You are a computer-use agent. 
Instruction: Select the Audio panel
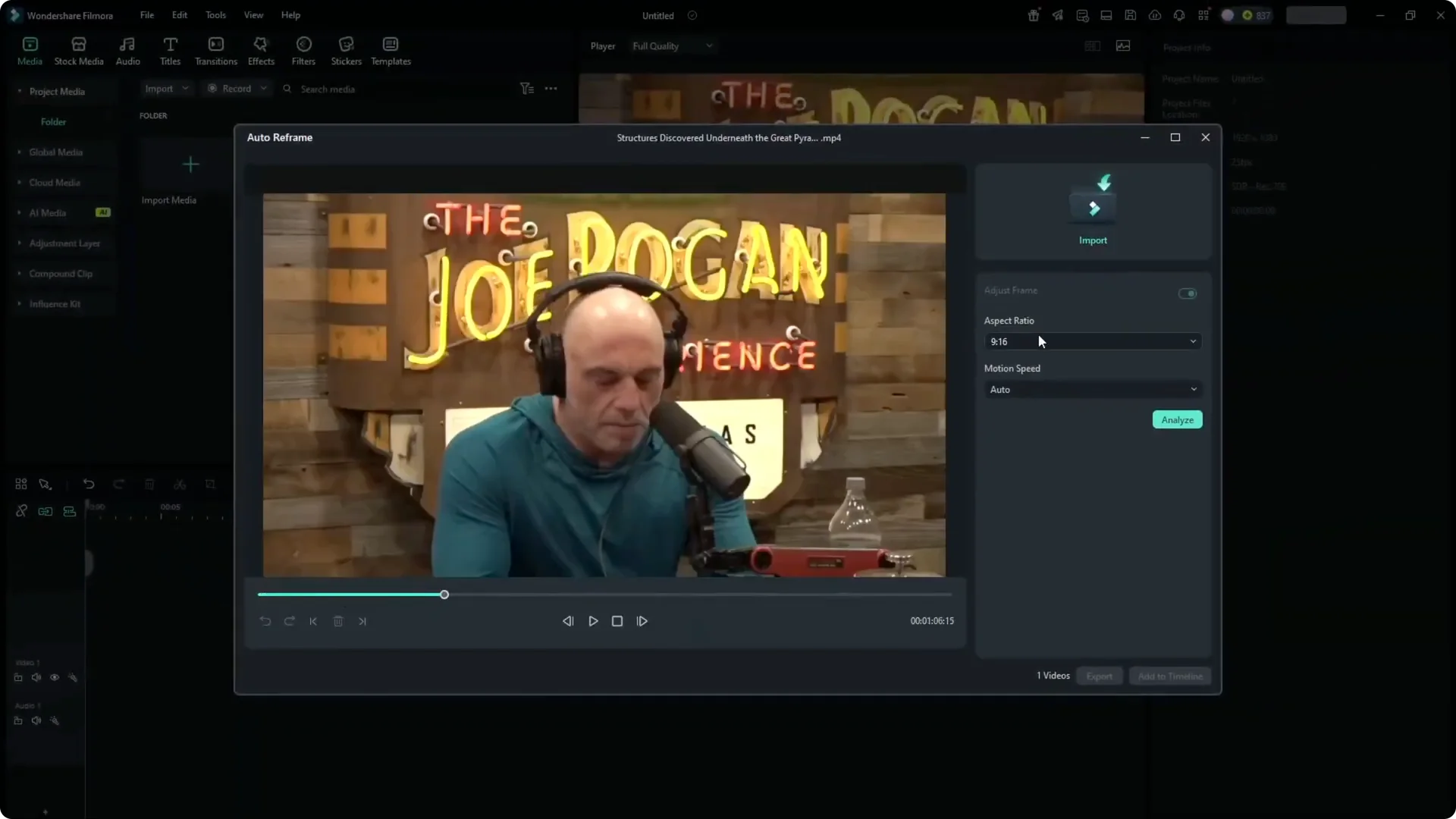coord(127,50)
